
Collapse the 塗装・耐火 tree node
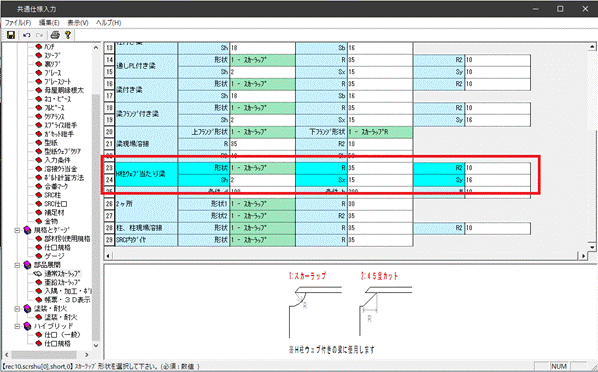pyautogui.click(x=17, y=308)
